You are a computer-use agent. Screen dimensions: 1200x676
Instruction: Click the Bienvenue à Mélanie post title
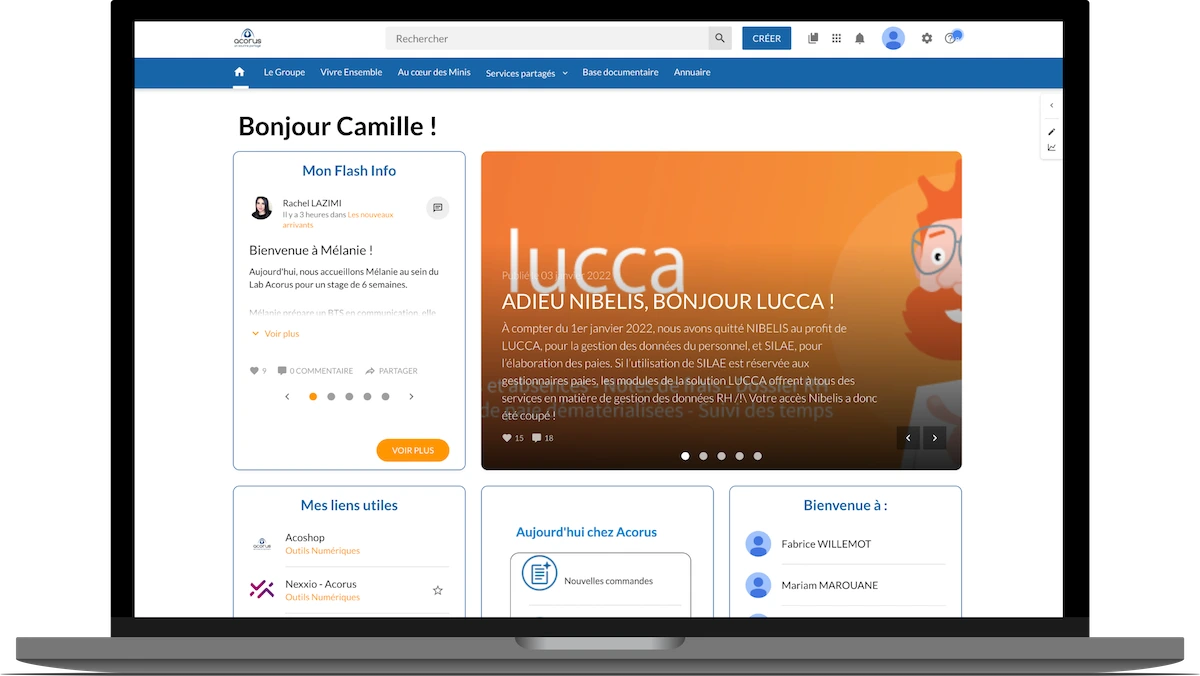(311, 250)
